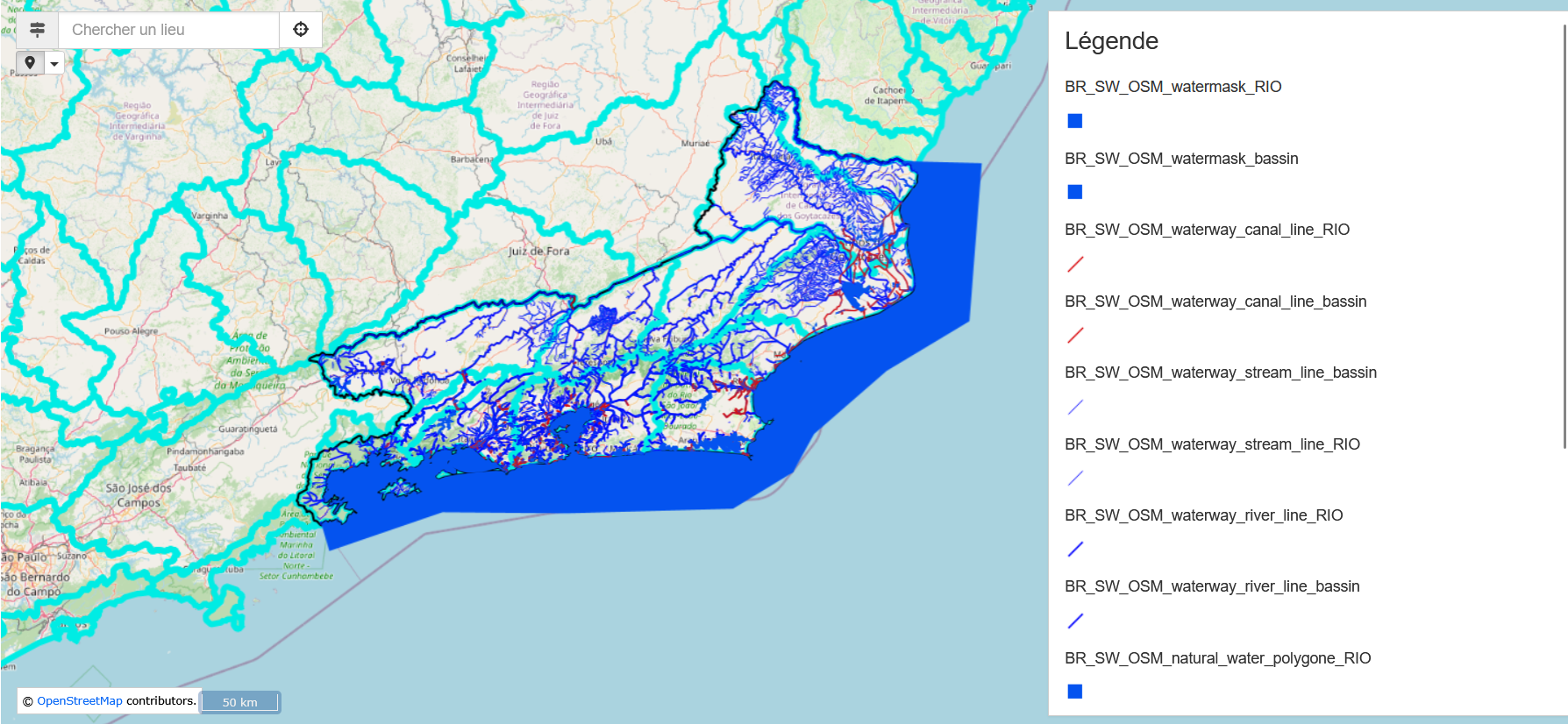Select the map marker pin tool
Image resolution: width=1568 pixels, height=724 pixels.
point(30,62)
